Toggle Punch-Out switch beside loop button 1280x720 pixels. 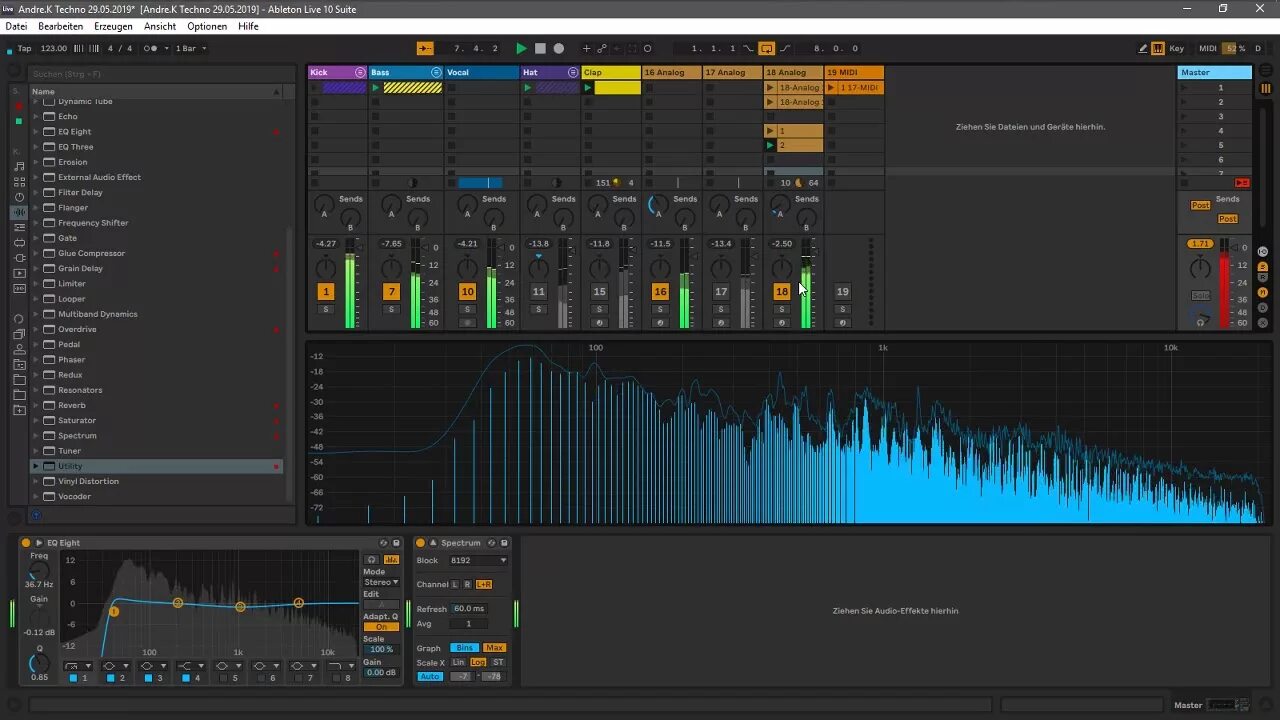(x=784, y=48)
